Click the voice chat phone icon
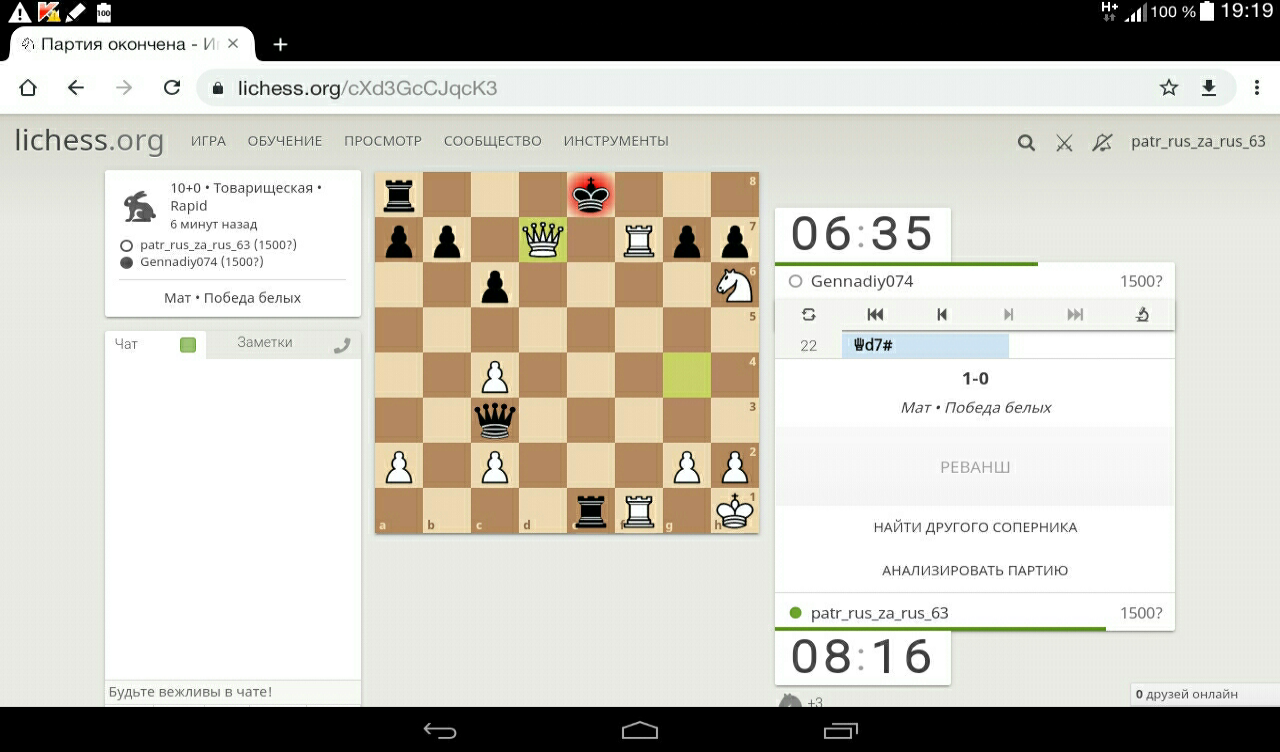1280x752 pixels. pyautogui.click(x=342, y=345)
